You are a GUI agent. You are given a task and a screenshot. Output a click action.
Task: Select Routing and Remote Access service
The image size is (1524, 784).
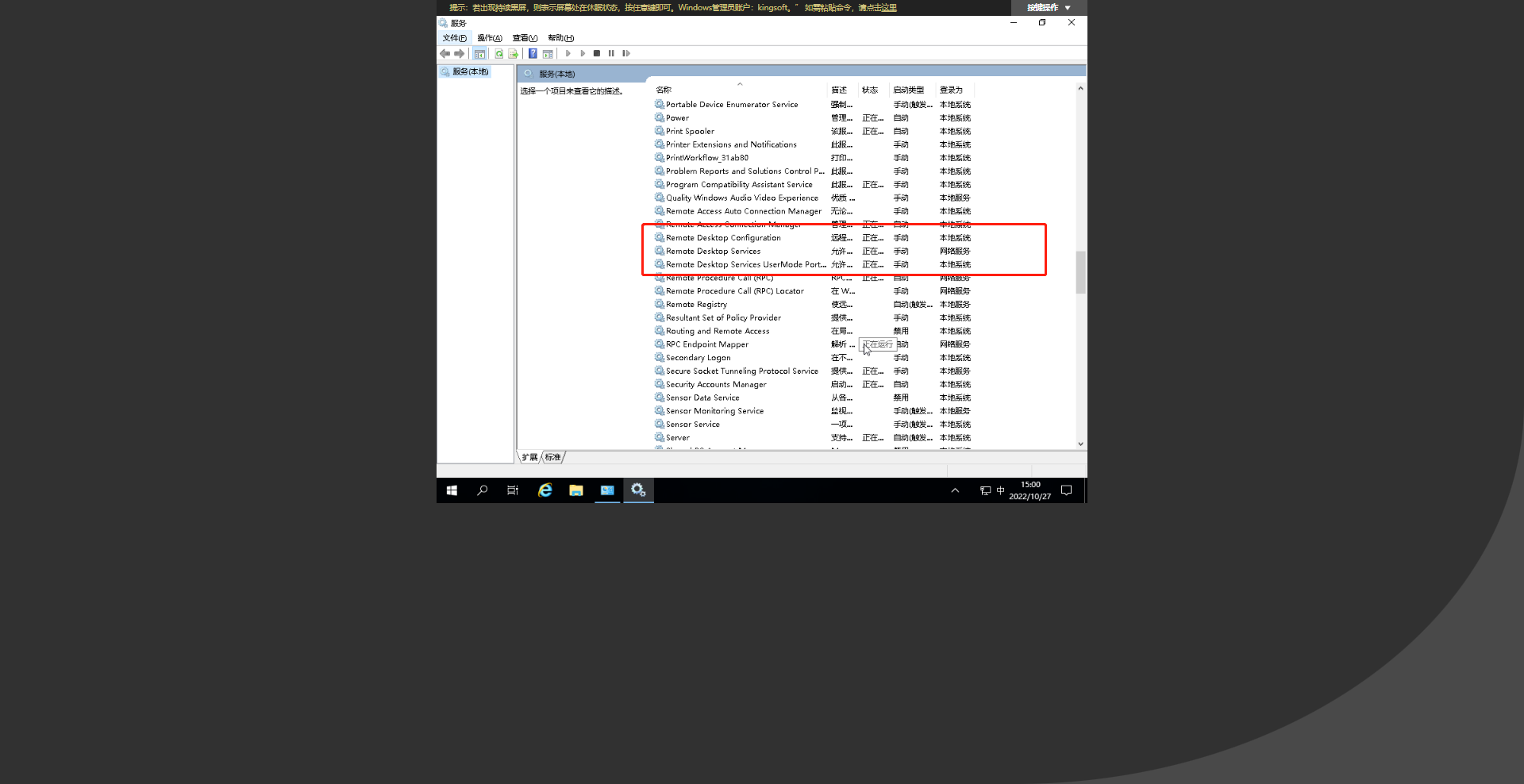[x=814, y=332]
